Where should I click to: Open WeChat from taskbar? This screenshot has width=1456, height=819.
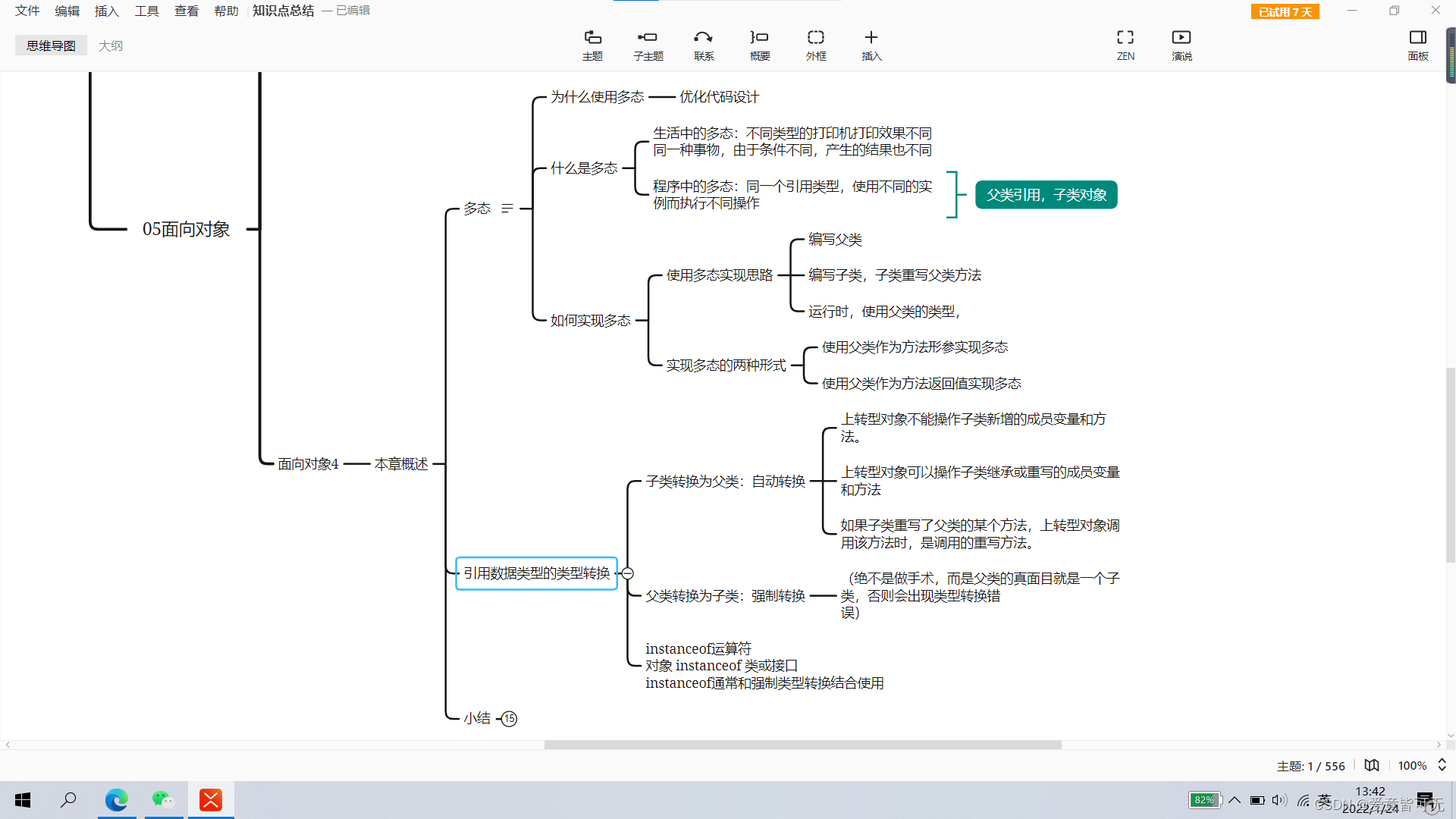(x=163, y=800)
